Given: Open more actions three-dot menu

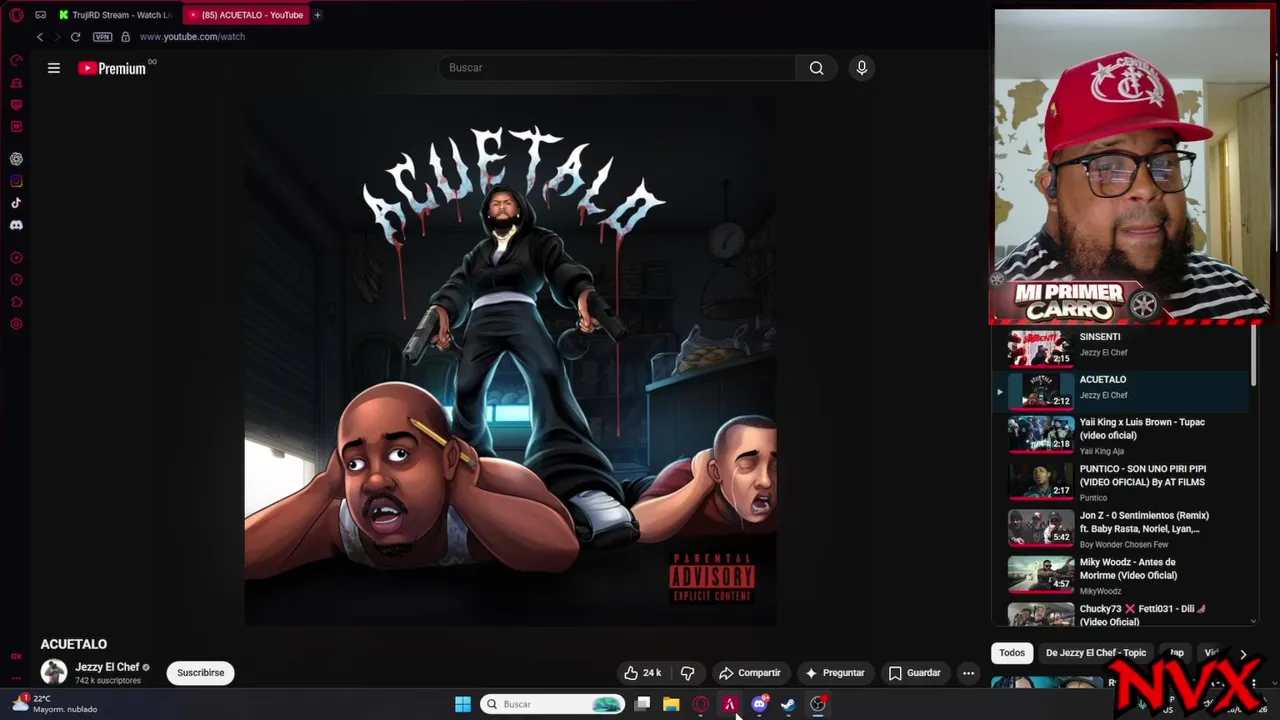Looking at the screenshot, I should [968, 673].
